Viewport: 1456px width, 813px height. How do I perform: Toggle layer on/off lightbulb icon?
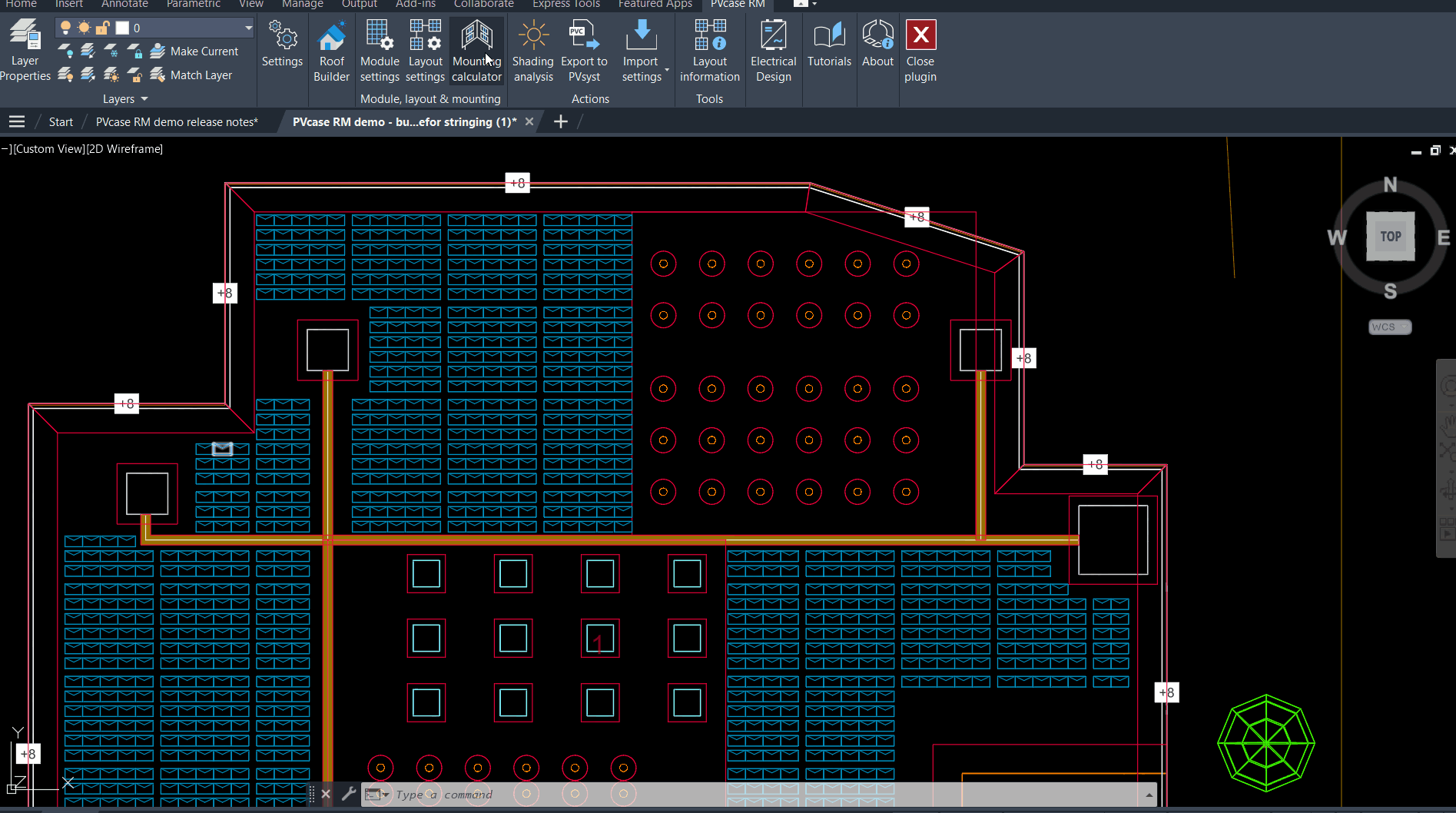click(x=65, y=28)
